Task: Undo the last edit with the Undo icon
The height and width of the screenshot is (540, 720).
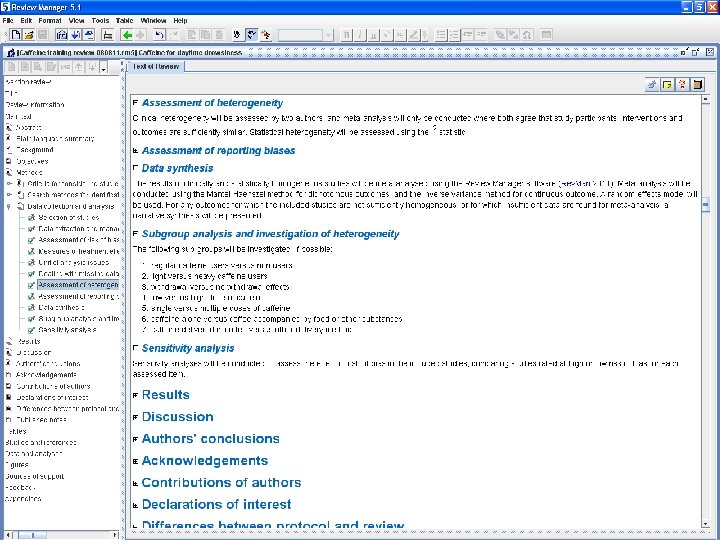Action: click(159, 35)
